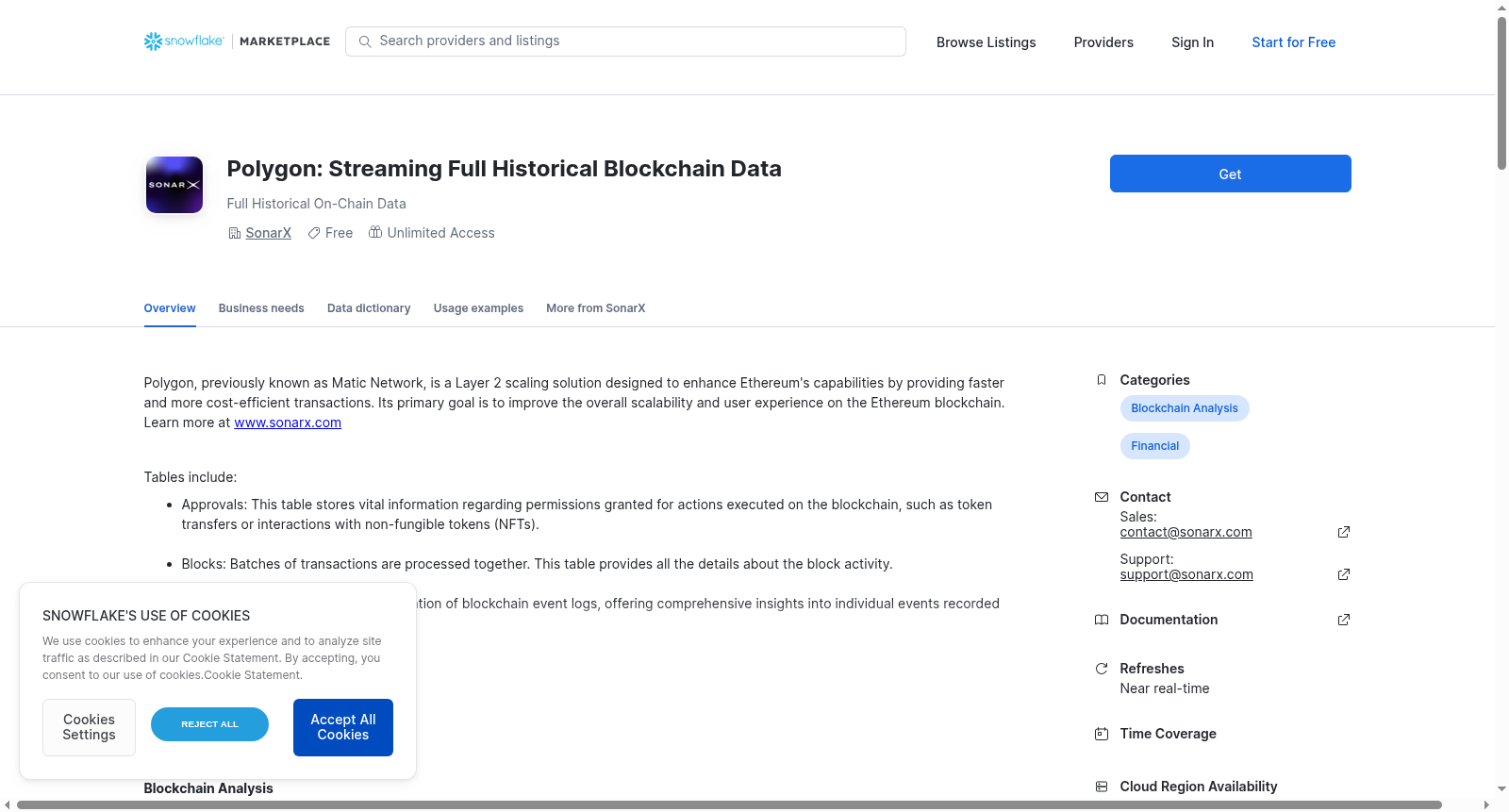Click the scroll up arrow
1509x812 pixels.
(1501, 8)
